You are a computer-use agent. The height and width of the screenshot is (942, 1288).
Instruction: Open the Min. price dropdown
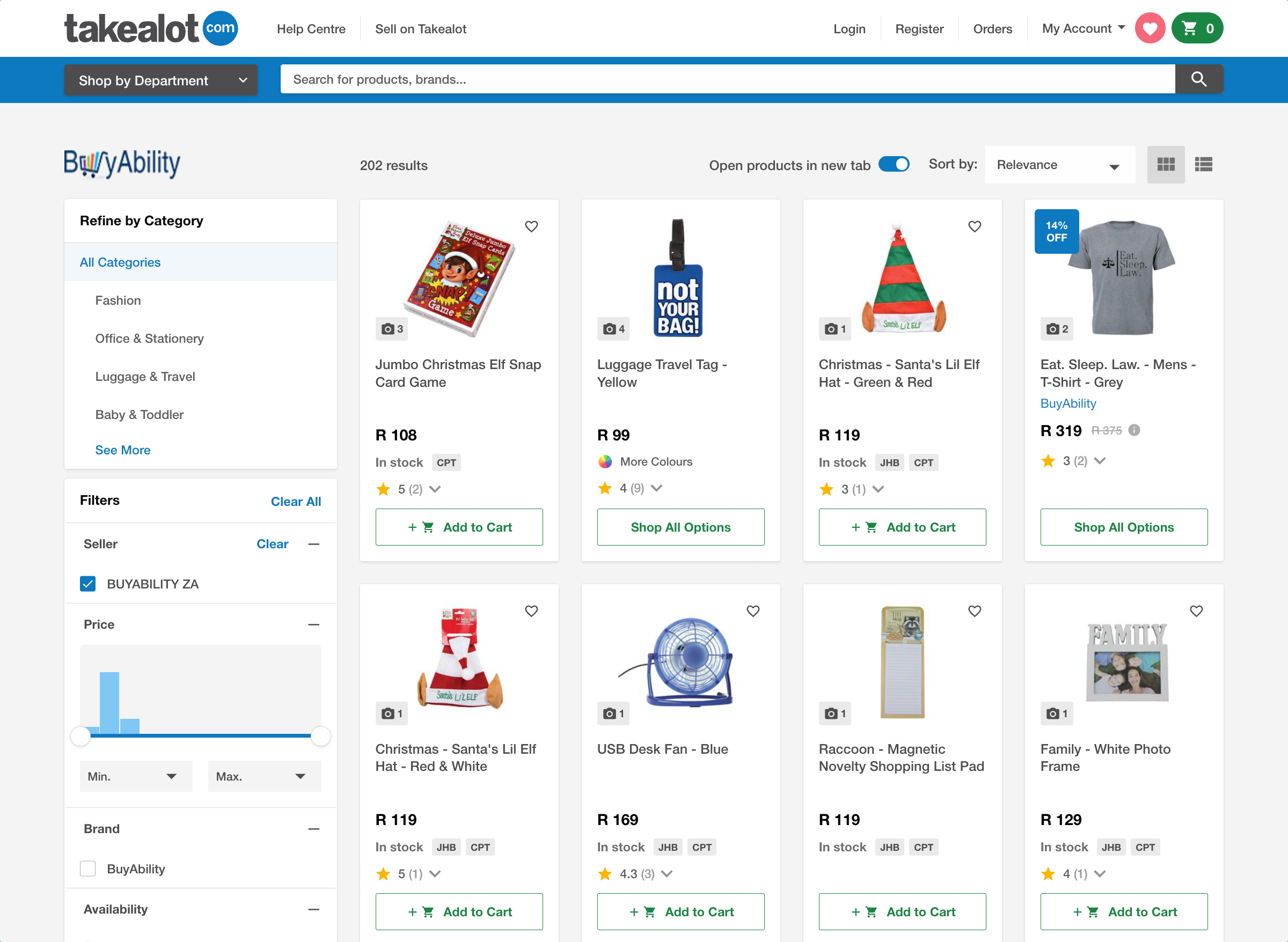pos(136,776)
